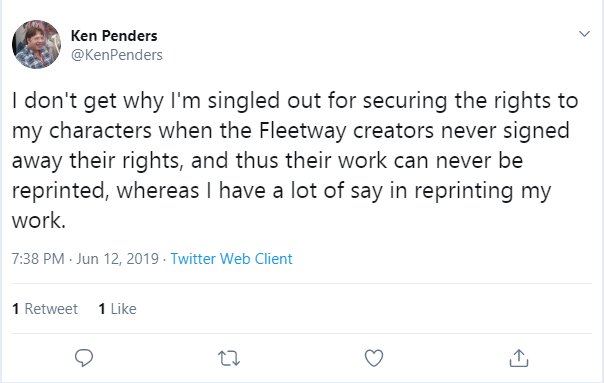The height and width of the screenshot is (383, 604).
Task: Click the Like count number
Action: 102,309
